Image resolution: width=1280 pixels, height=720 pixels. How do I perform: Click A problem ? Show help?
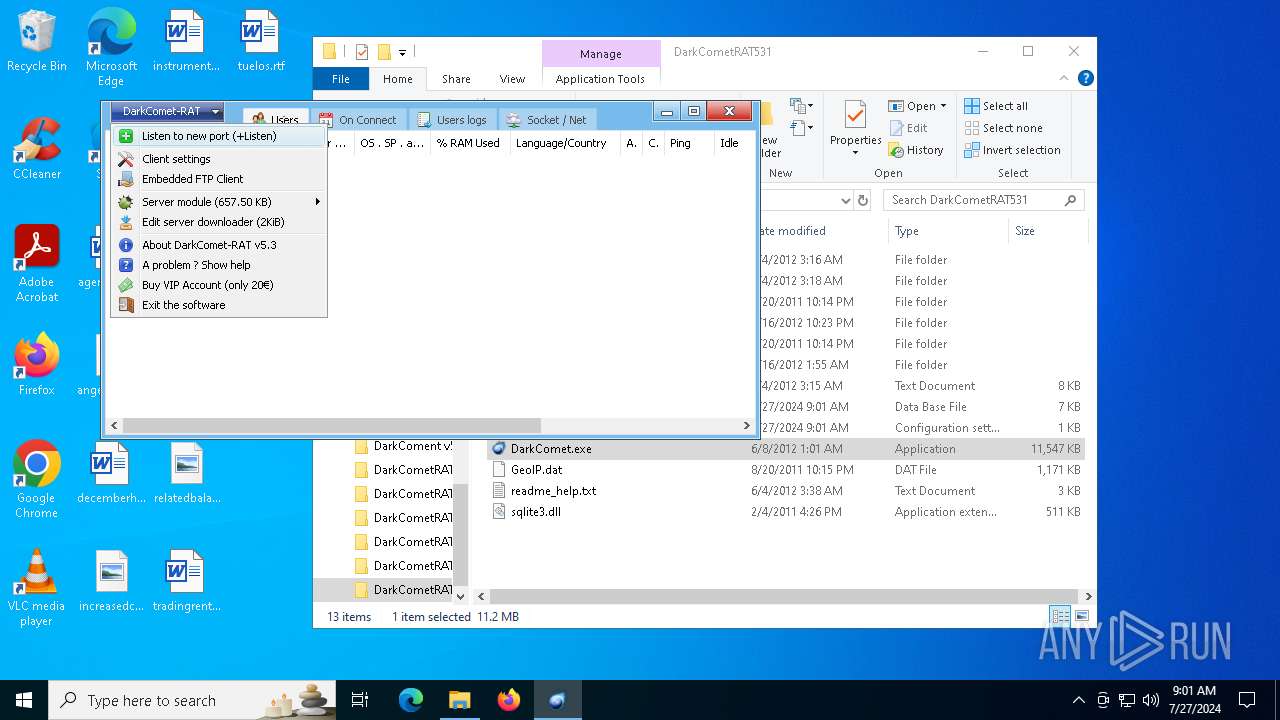point(219,265)
